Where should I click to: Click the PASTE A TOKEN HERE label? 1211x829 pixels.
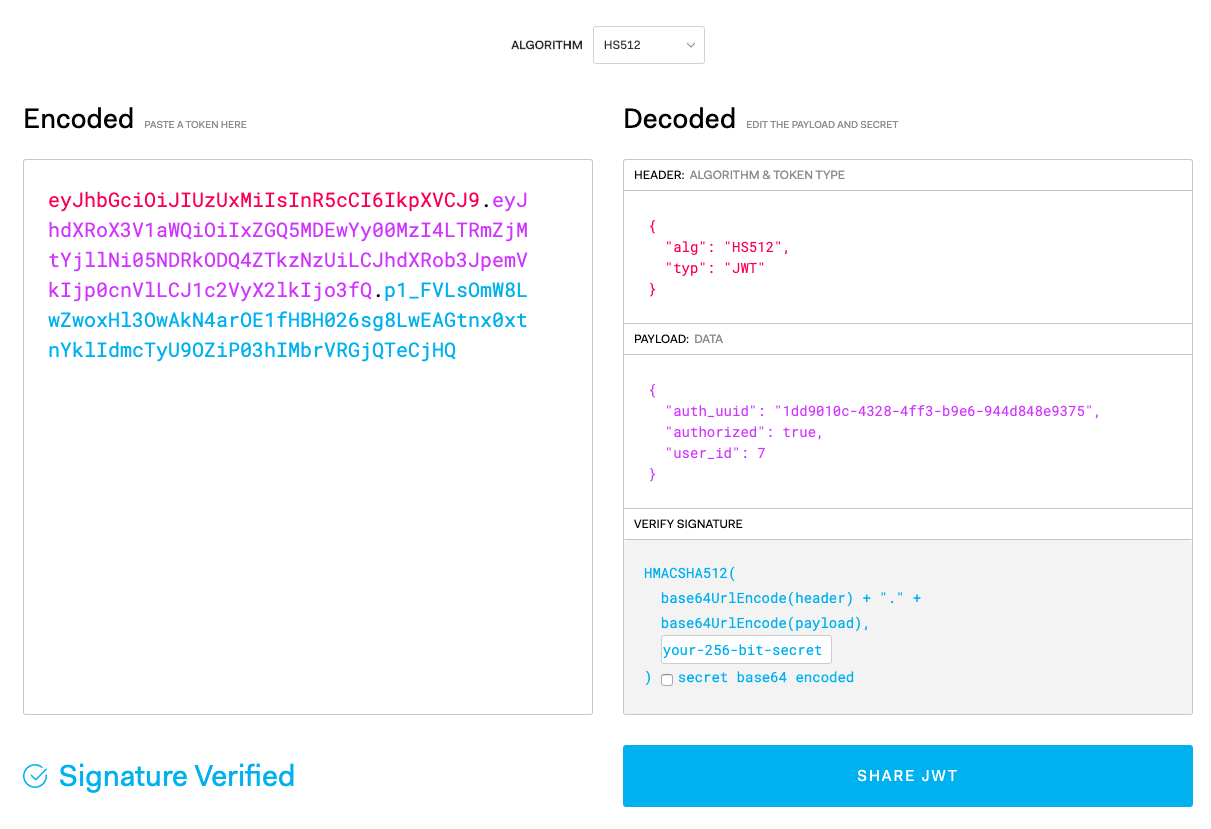[195, 124]
